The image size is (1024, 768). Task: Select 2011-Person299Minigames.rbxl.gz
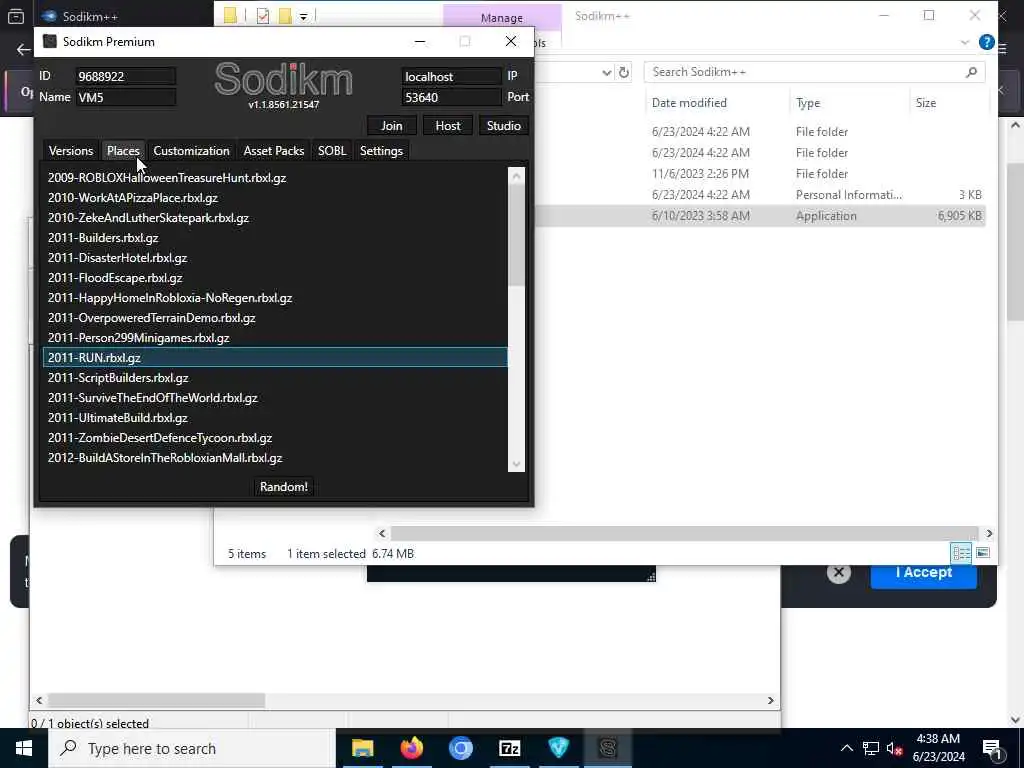tap(275, 338)
